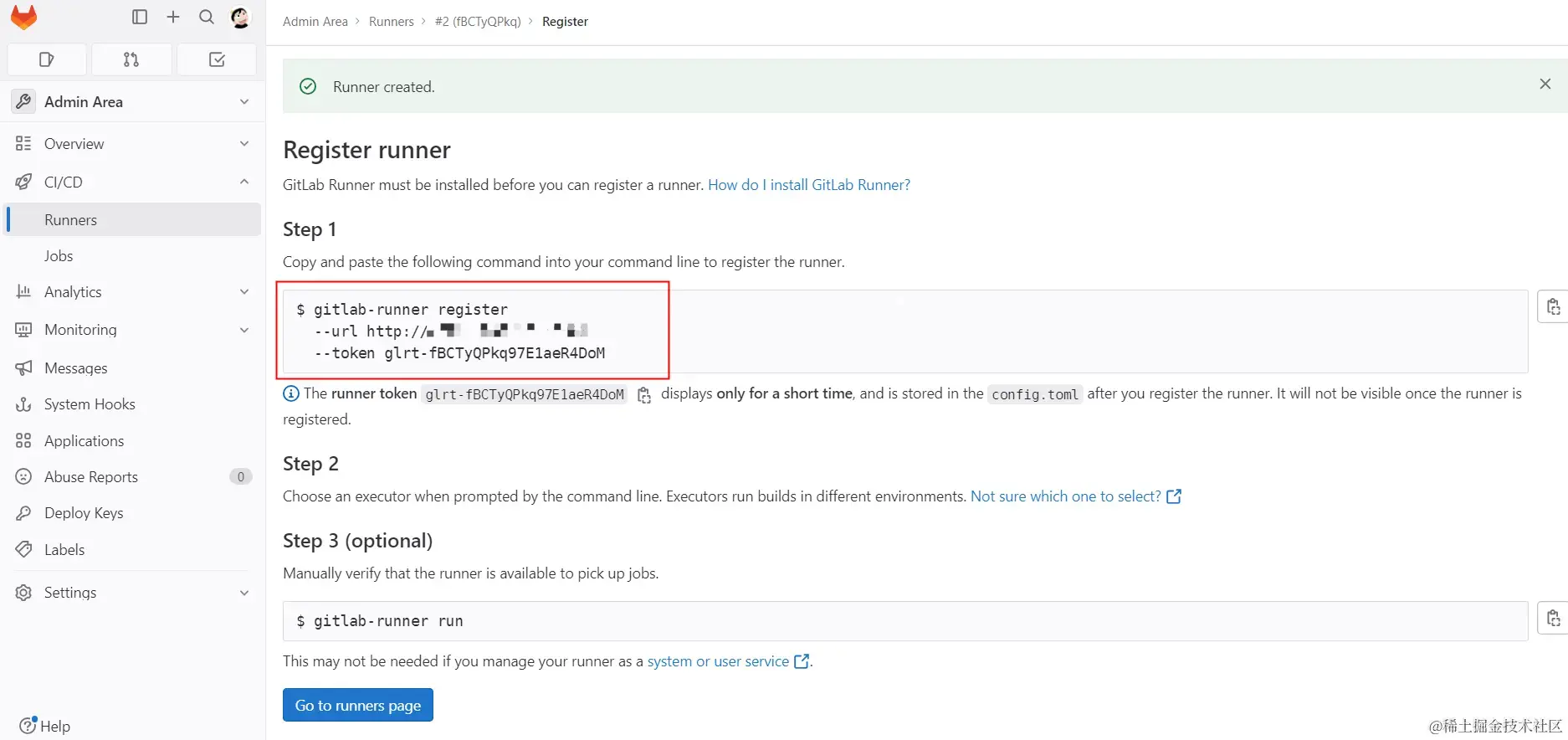Dismiss the Runner created alert
Viewport: 1568px width, 740px height.
click(1545, 84)
